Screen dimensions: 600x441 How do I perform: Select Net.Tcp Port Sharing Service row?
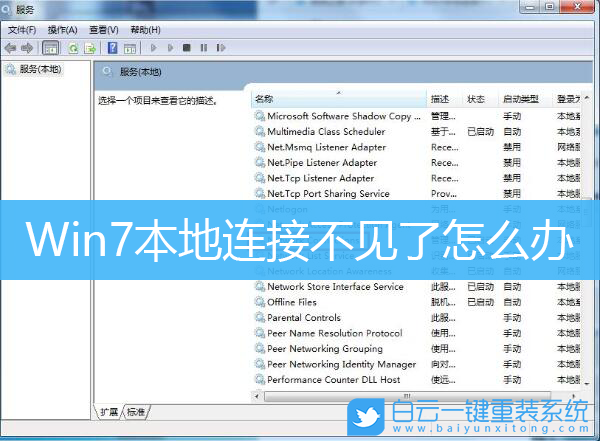(x=417, y=194)
